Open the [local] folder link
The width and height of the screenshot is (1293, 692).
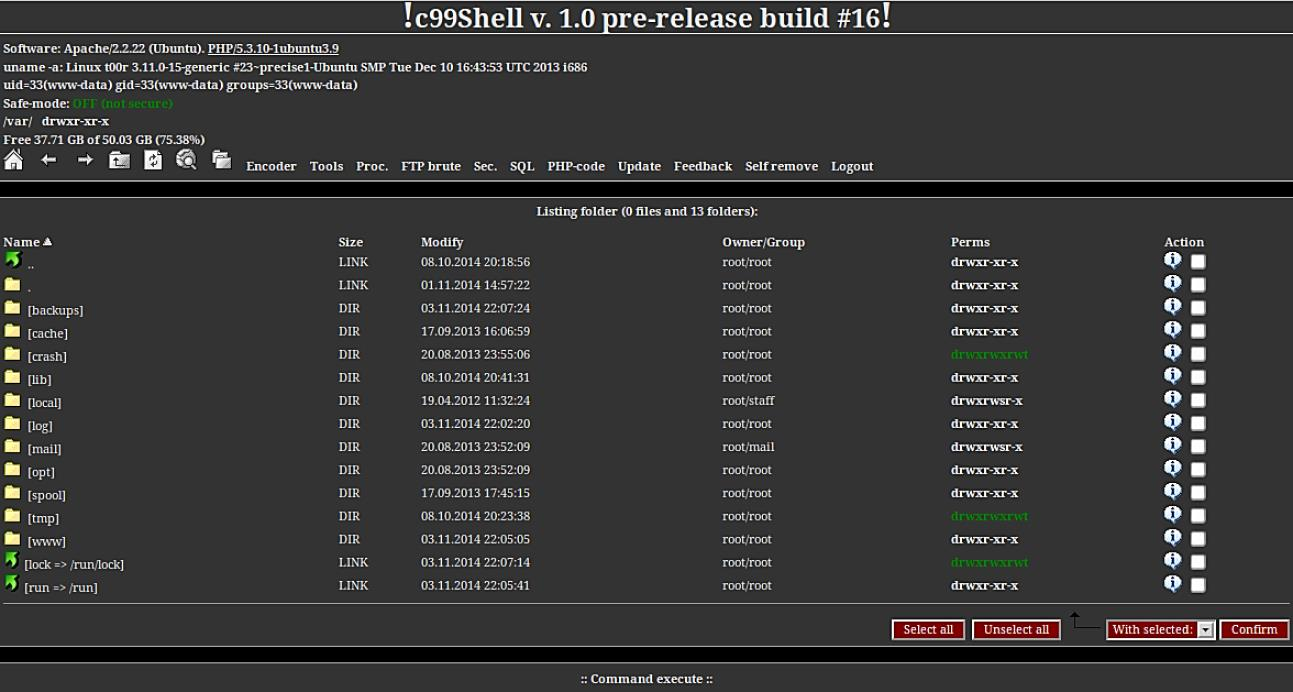tap(44, 402)
